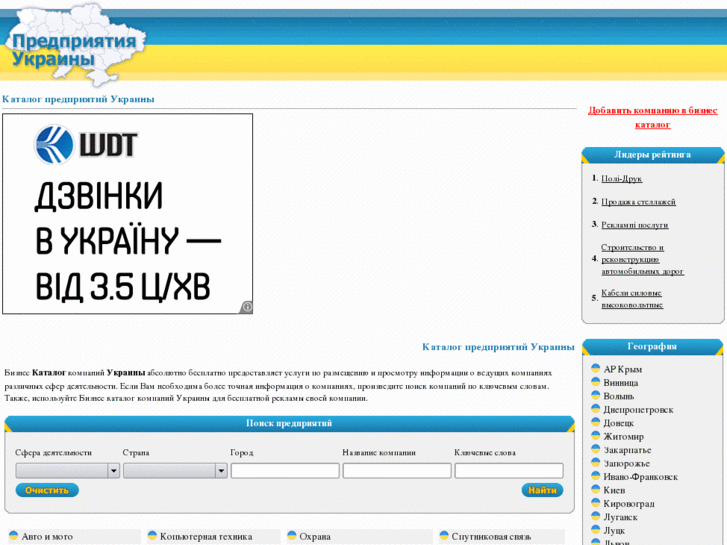Select Запорожье region
The image size is (727, 545).
(x=626, y=463)
